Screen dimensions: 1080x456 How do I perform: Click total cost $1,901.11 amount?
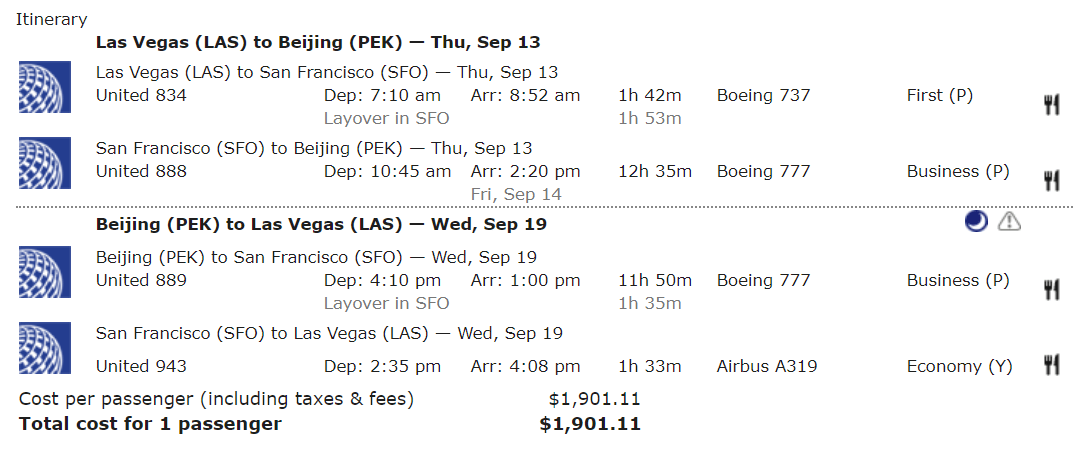coord(590,424)
